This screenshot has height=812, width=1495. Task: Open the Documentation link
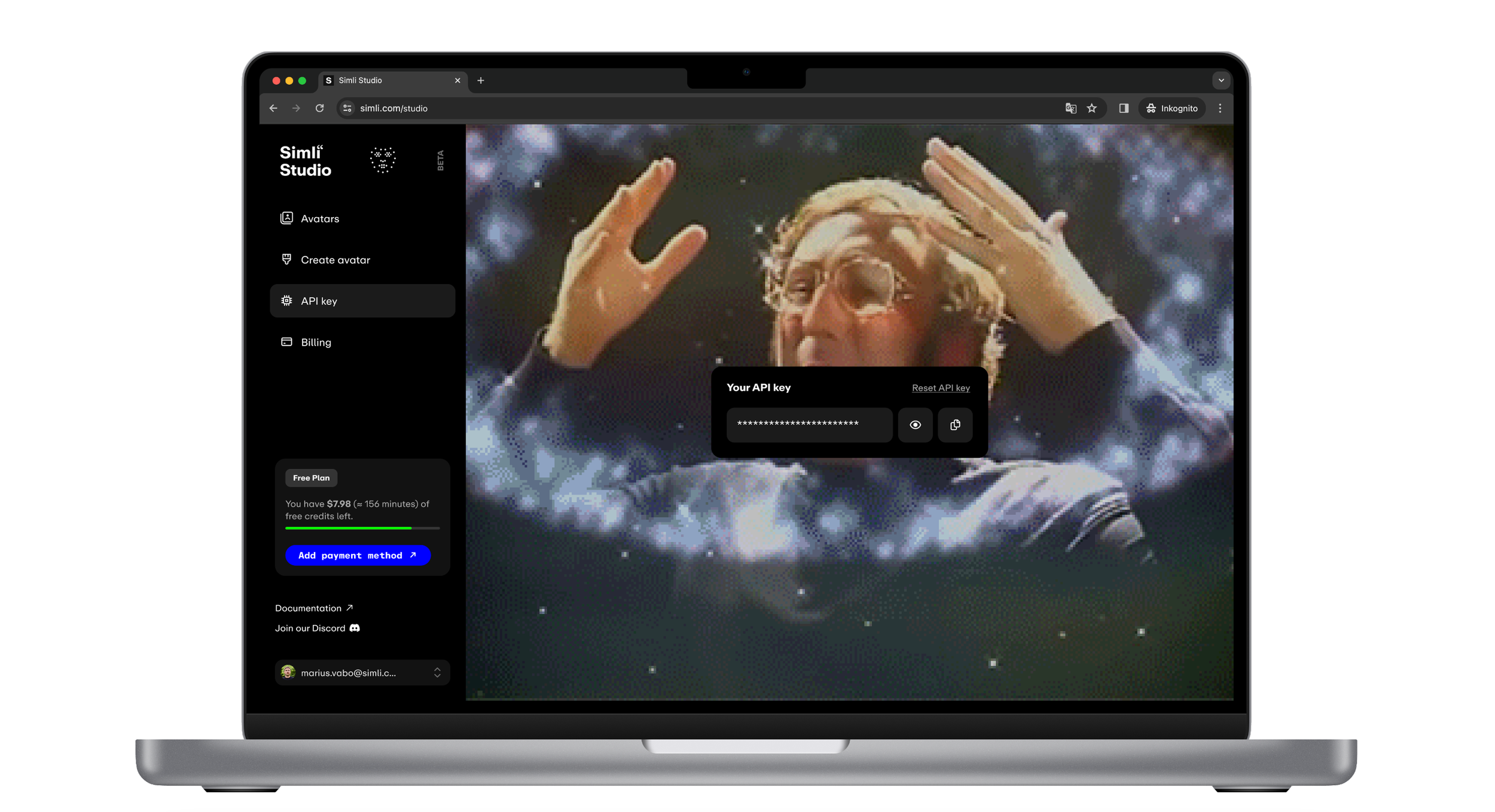[x=314, y=608]
